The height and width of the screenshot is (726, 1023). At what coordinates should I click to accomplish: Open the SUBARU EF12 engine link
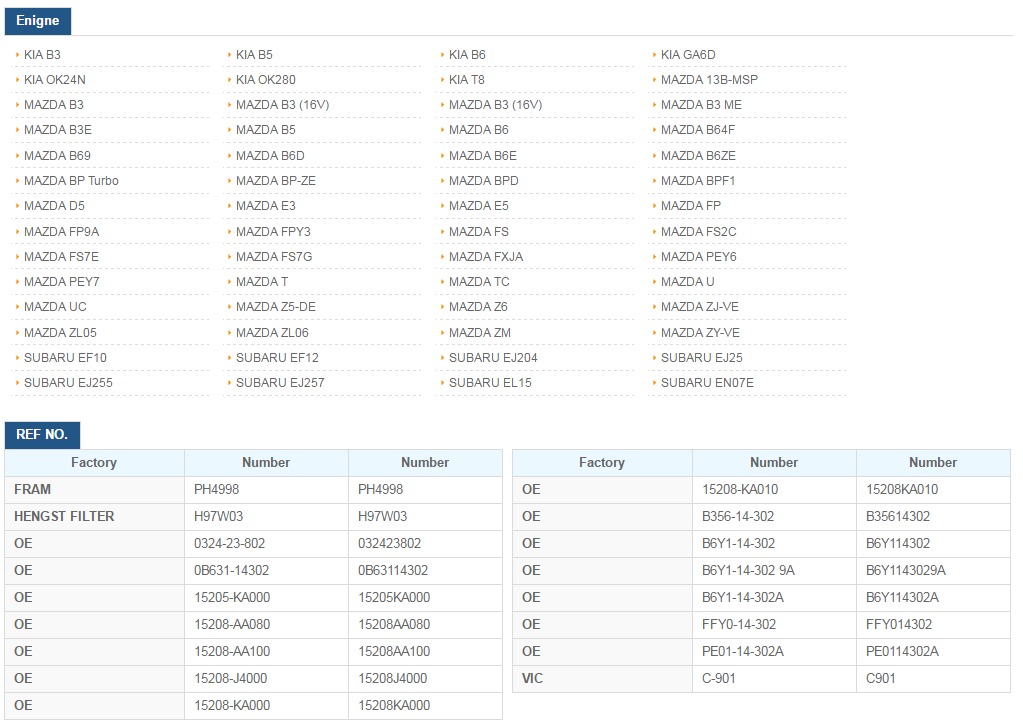(x=277, y=357)
